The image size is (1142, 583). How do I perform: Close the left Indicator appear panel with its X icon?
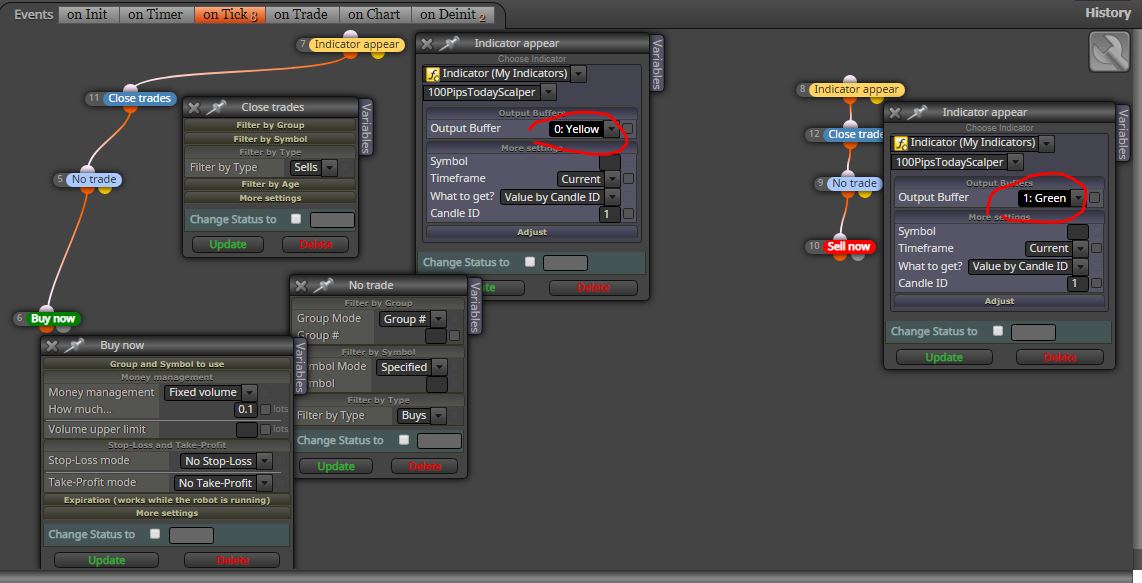pos(428,44)
